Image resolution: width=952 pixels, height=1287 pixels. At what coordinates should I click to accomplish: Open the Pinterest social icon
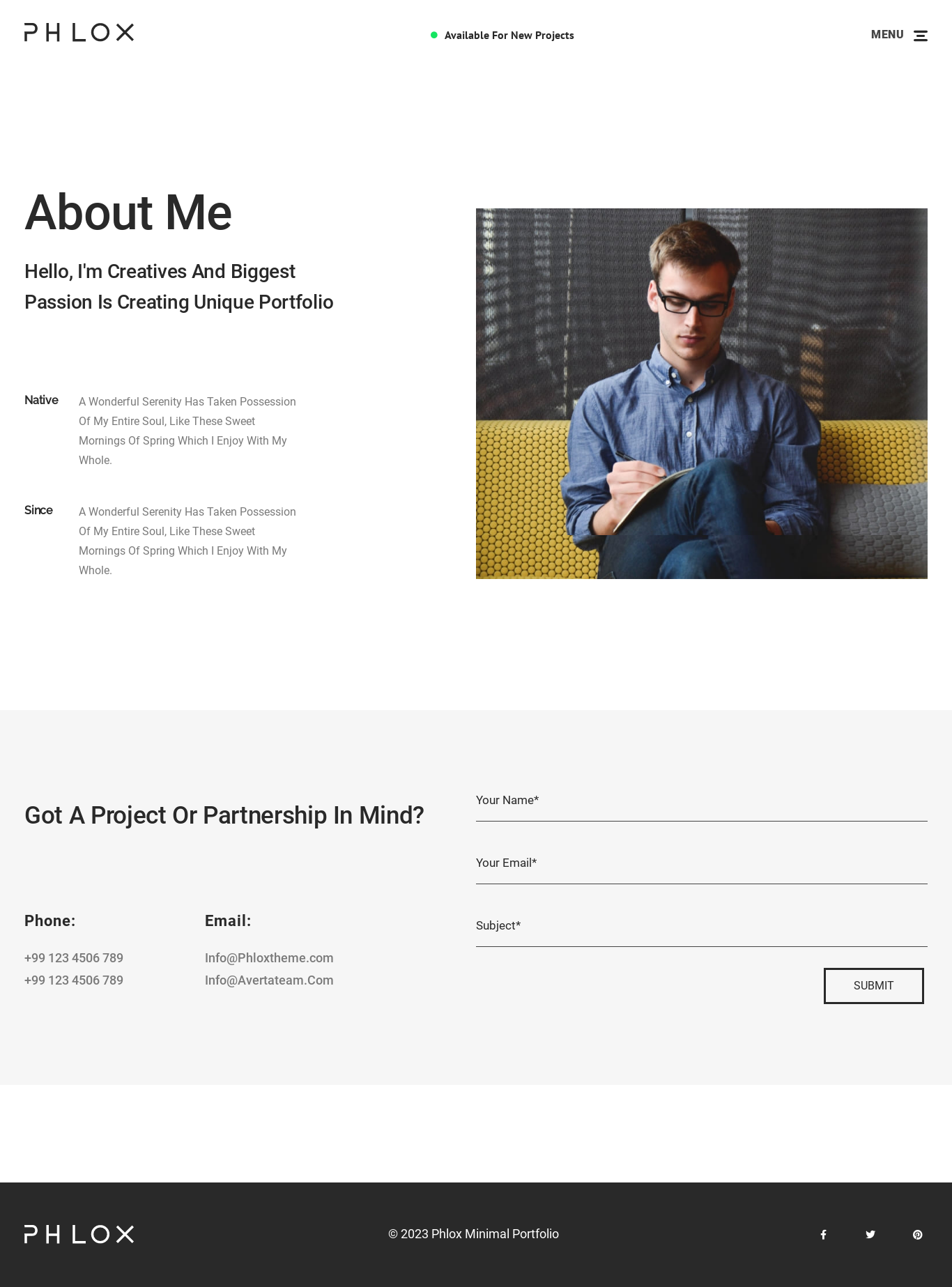click(x=917, y=1235)
